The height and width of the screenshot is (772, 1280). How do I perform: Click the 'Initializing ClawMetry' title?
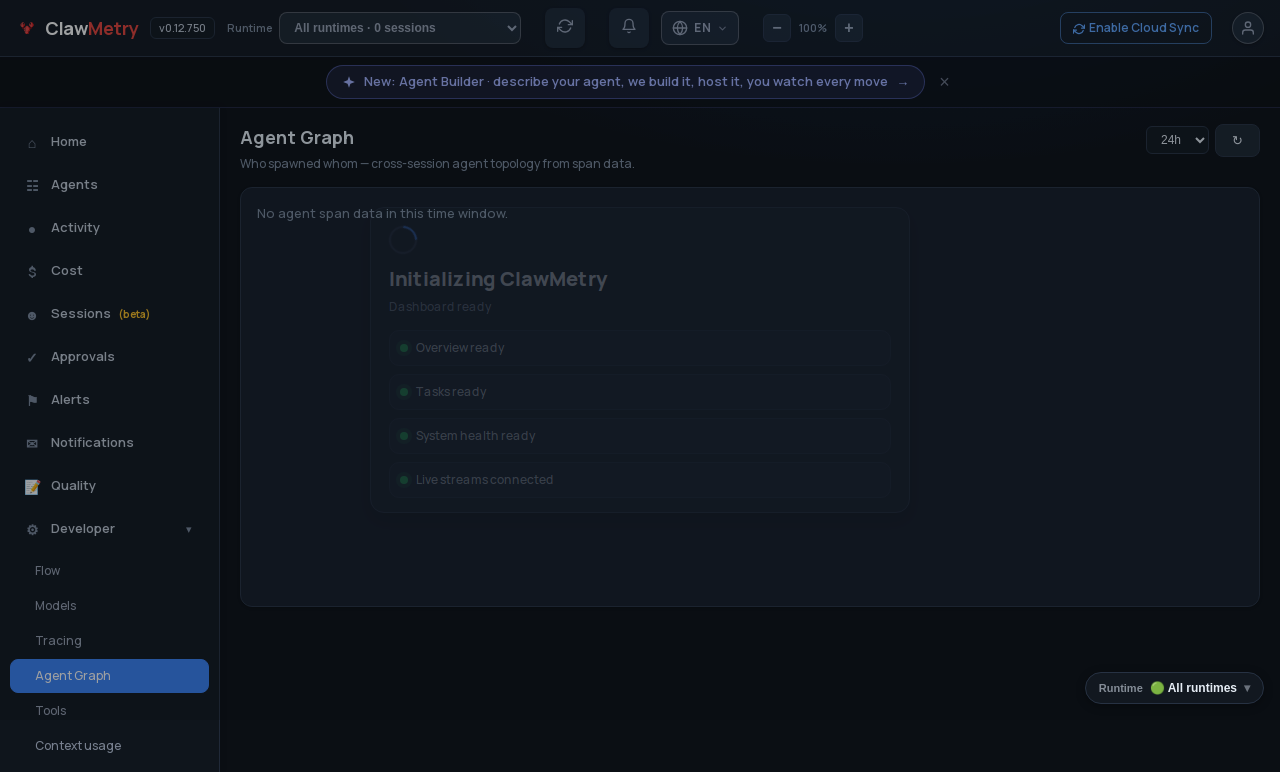(x=498, y=279)
